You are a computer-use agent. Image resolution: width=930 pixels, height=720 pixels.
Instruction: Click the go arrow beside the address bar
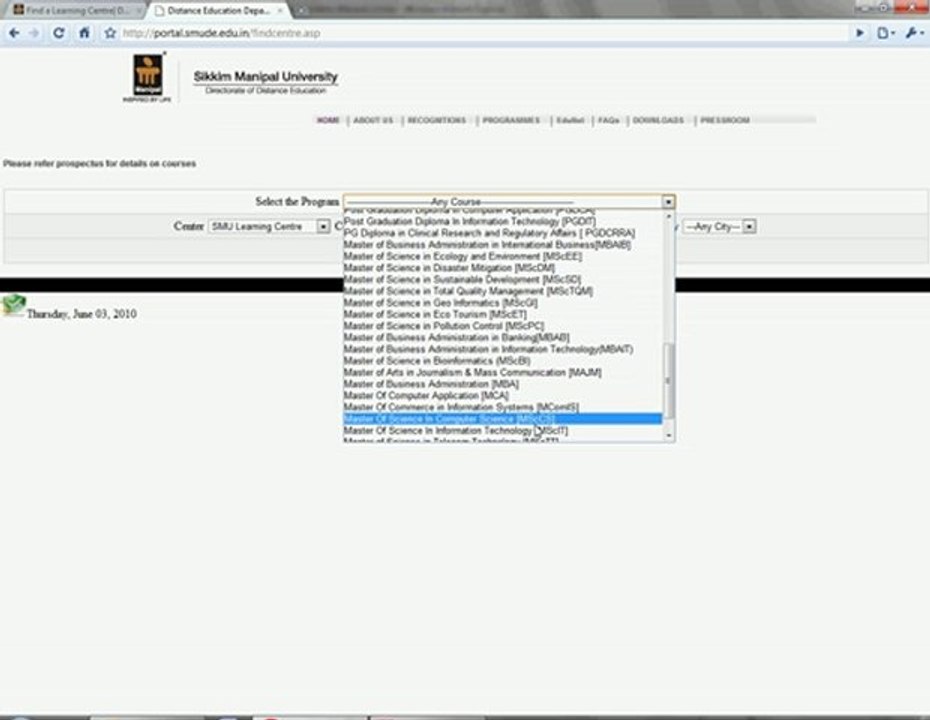coord(859,33)
